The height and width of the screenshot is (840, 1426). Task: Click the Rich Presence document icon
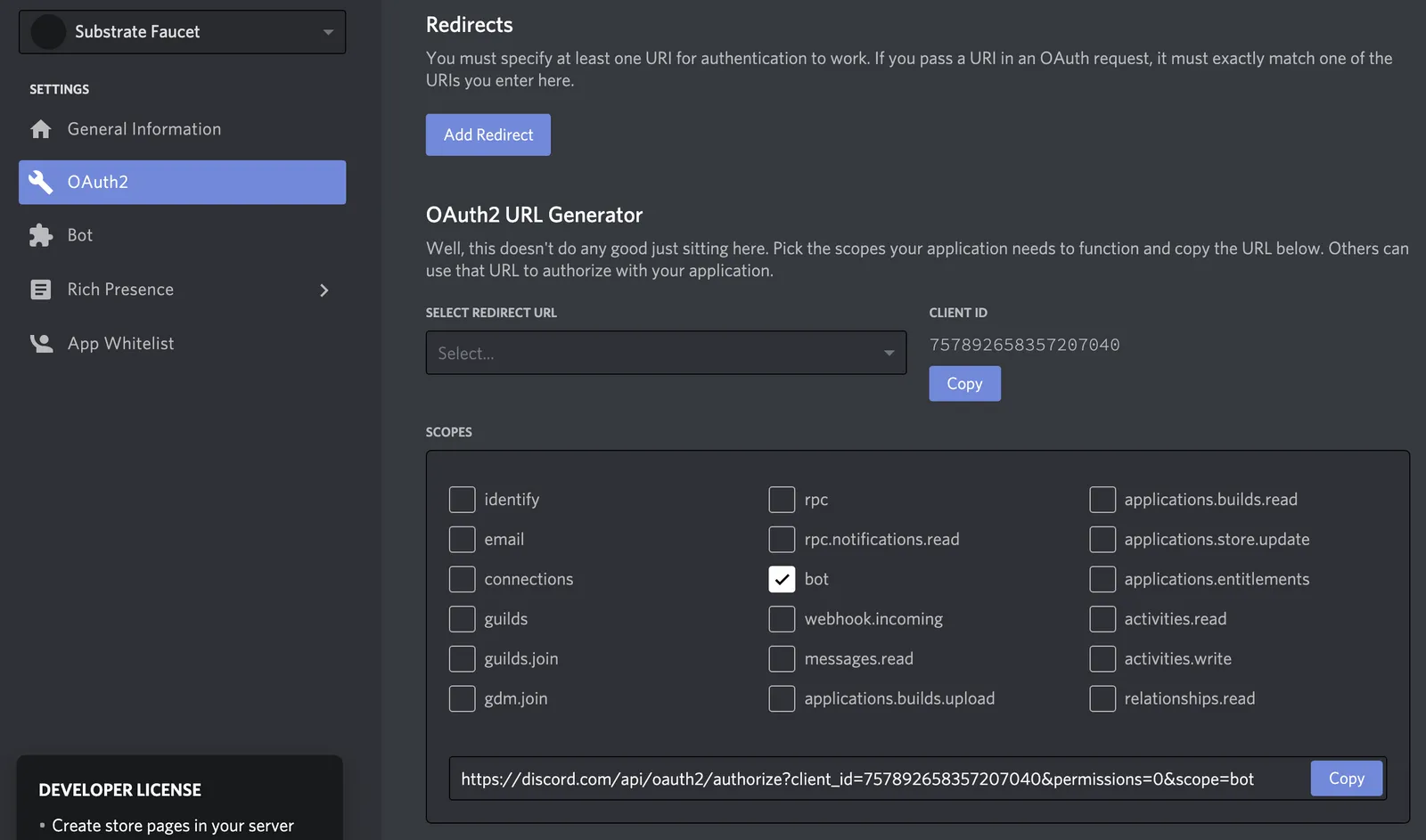(41, 290)
